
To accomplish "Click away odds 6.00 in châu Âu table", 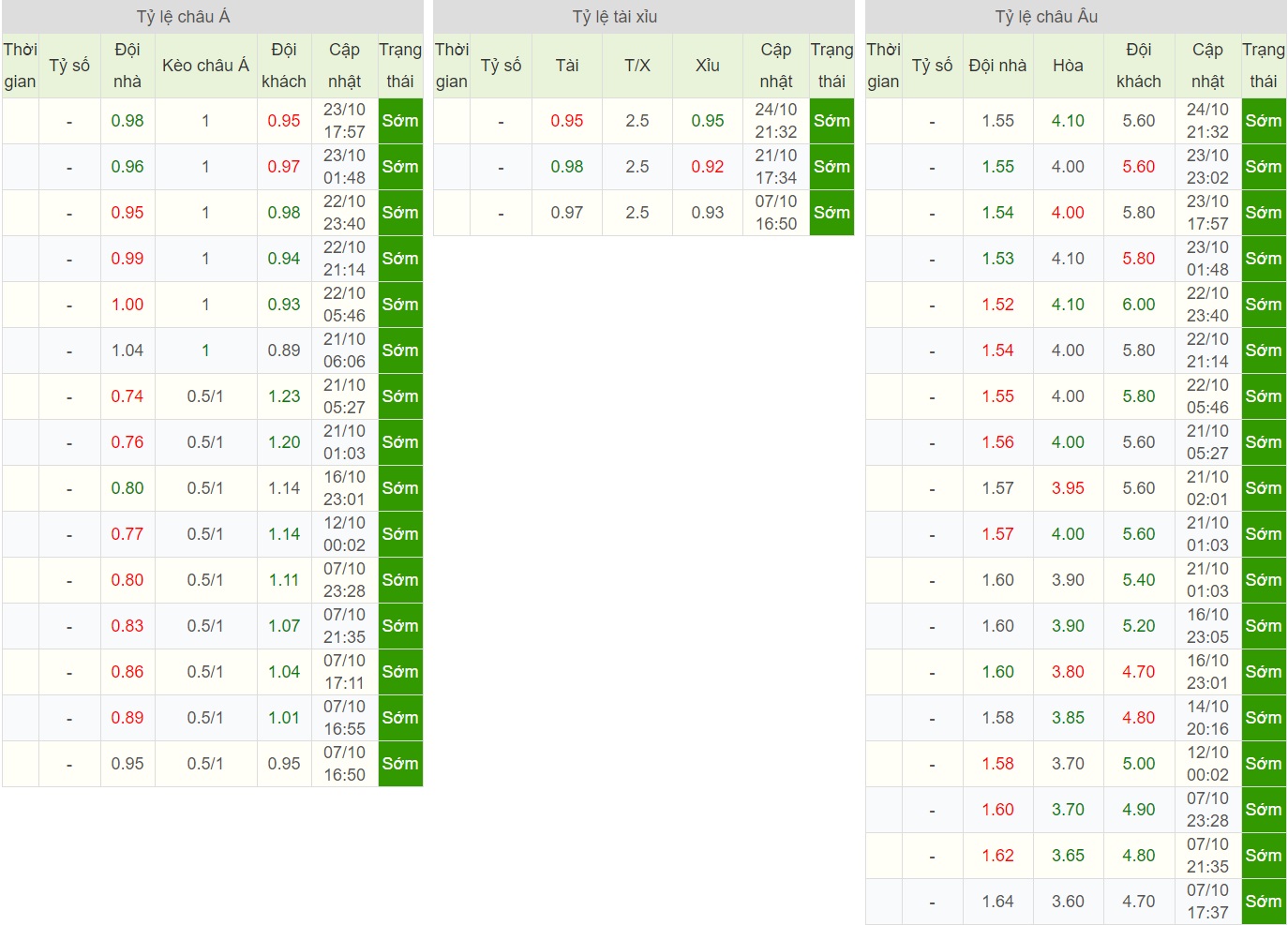I will coord(1139,305).
